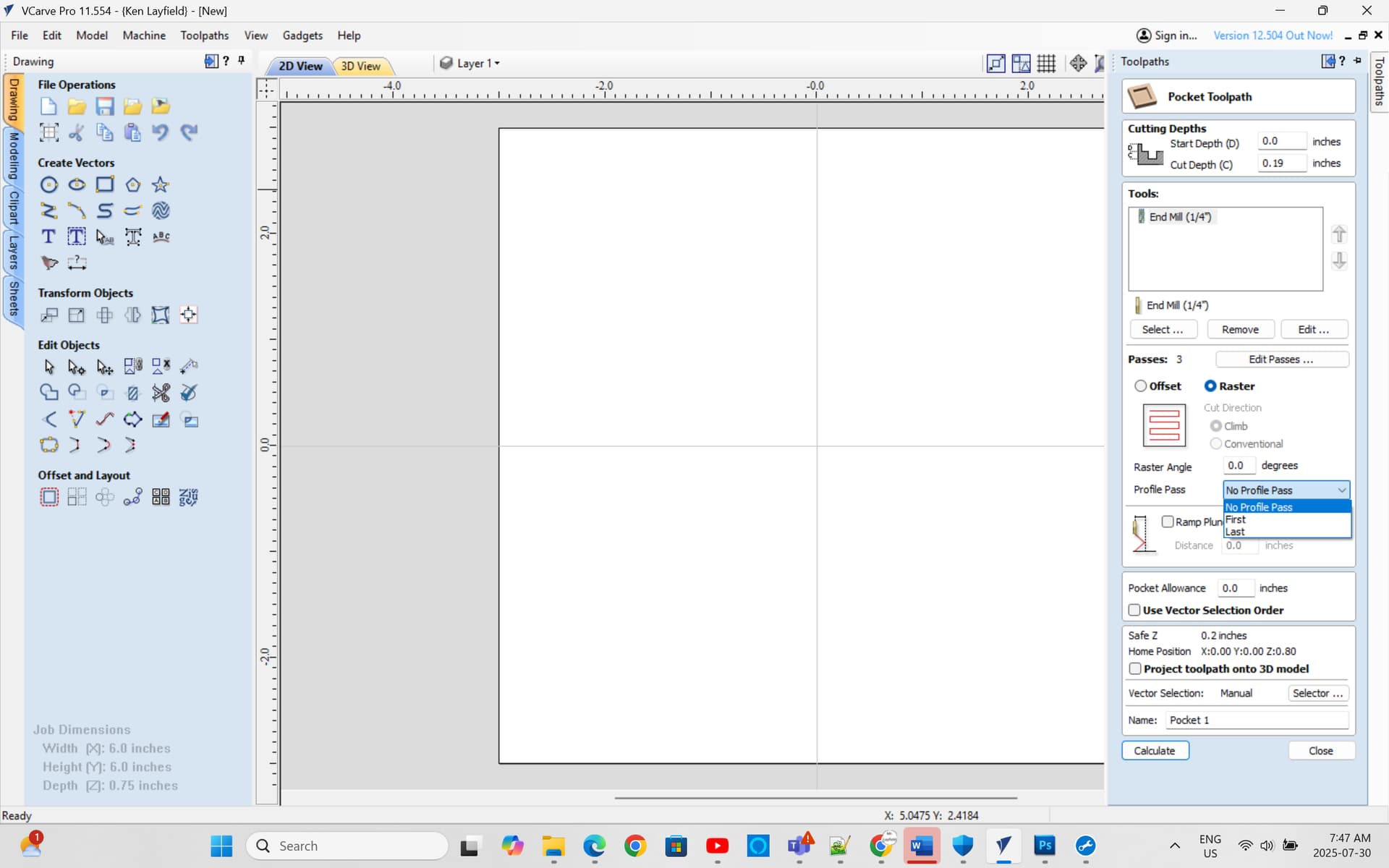The width and height of the screenshot is (1389, 868).
Task: Collapse the Profile Pass combo box
Action: point(1286,490)
